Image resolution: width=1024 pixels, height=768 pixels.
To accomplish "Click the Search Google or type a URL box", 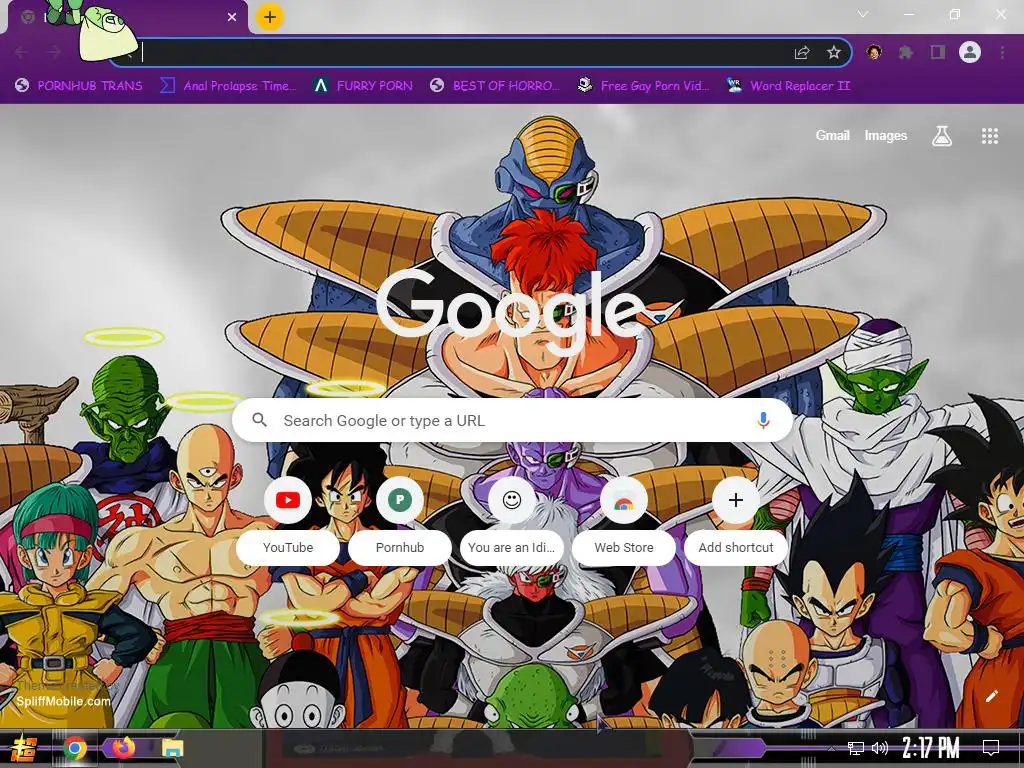I will (x=513, y=421).
